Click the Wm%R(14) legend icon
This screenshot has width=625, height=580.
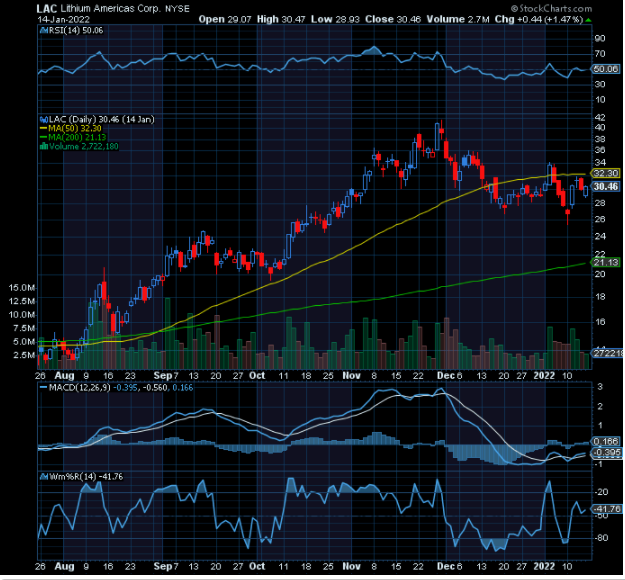(x=43, y=477)
